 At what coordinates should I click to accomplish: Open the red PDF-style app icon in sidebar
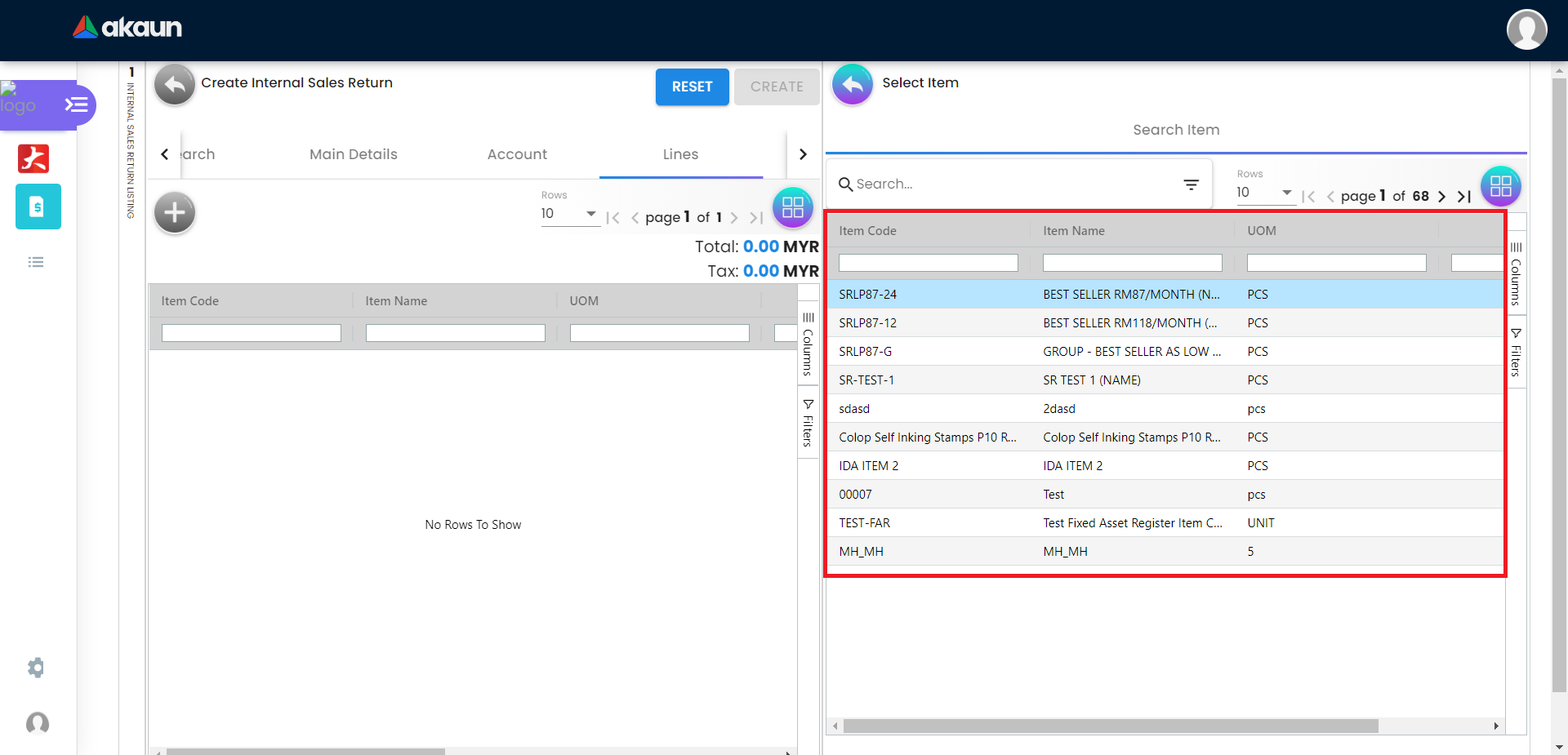[x=33, y=158]
